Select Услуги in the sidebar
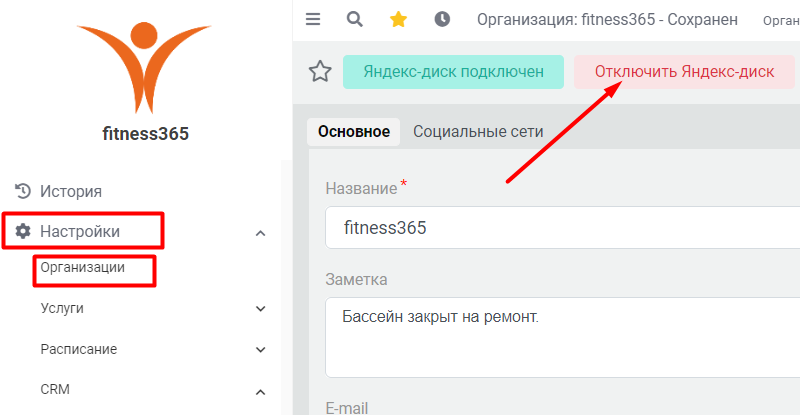This screenshot has width=800, height=415. pyautogui.click(x=62, y=308)
